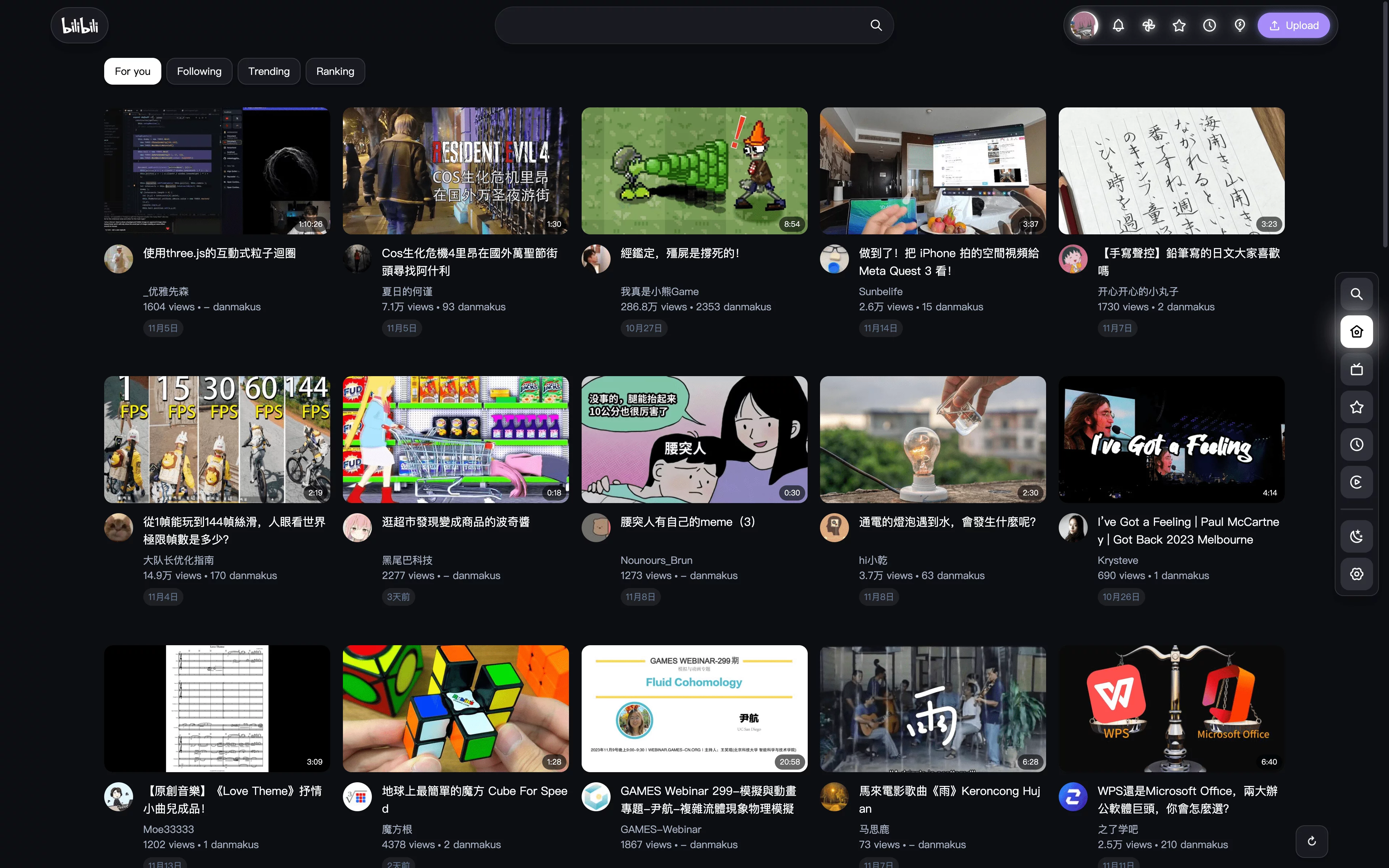Open the user profile avatar
Viewport: 1389px width, 868px height.
point(1084,25)
